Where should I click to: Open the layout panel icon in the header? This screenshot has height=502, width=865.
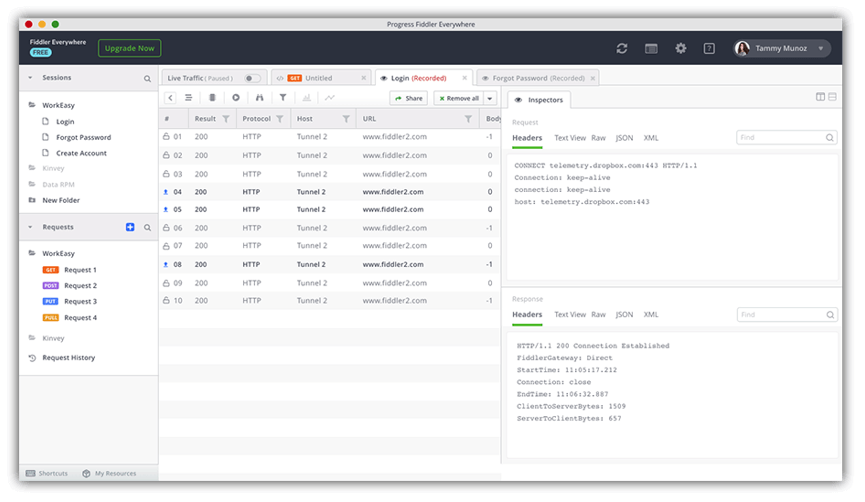pos(651,49)
